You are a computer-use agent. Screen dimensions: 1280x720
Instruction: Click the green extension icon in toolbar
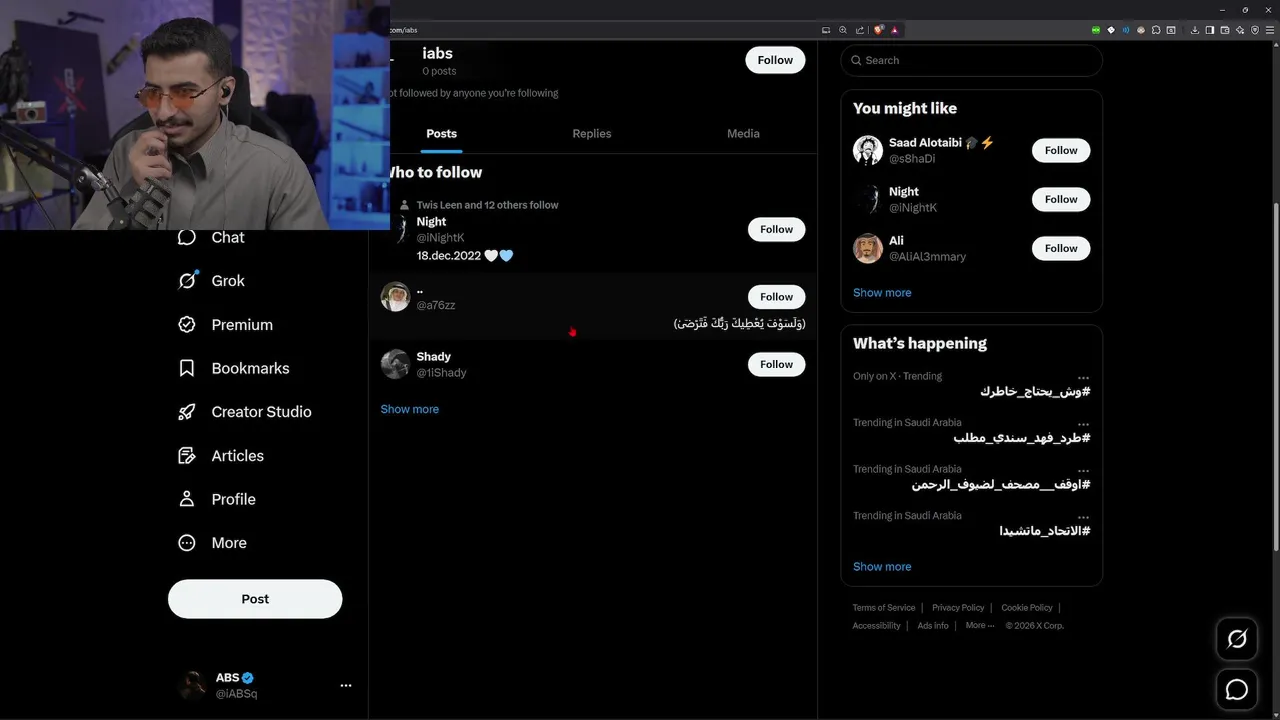[x=1096, y=30]
